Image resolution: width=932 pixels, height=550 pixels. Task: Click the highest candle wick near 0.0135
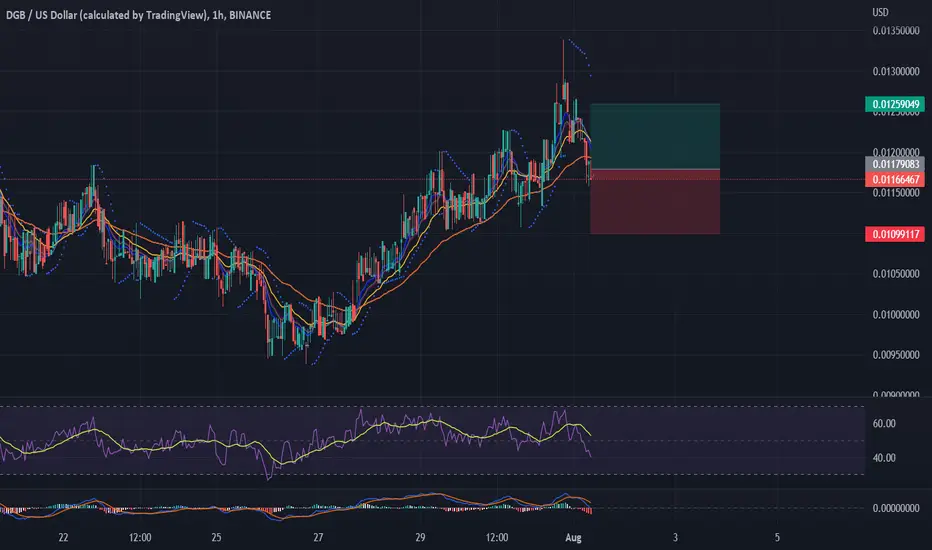(563, 59)
